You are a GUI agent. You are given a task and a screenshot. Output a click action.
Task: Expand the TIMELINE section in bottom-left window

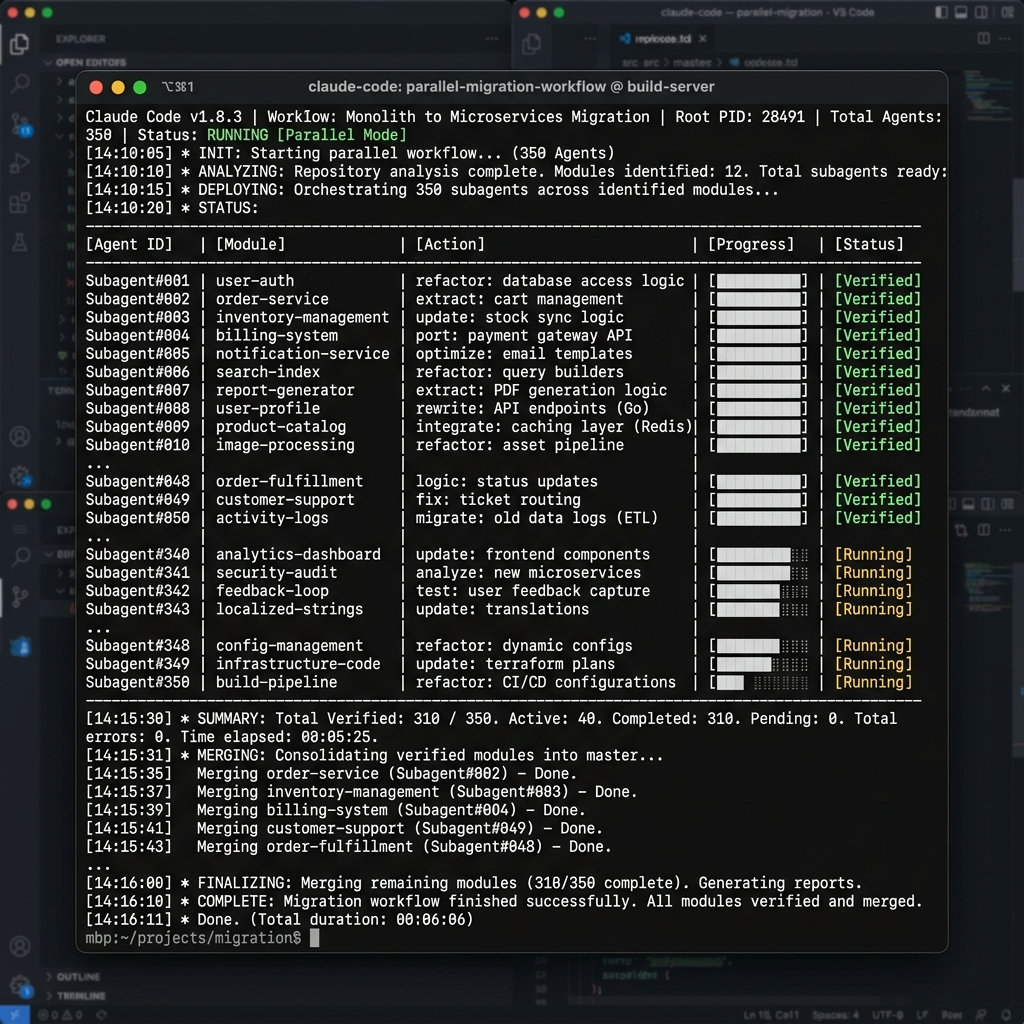tap(76, 996)
